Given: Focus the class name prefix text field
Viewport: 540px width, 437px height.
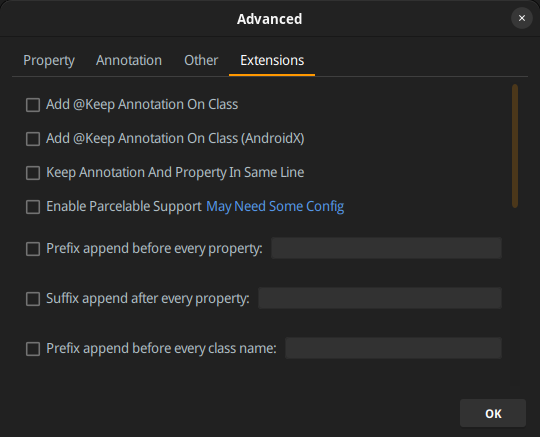Looking at the screenshot, I should 393,348.
